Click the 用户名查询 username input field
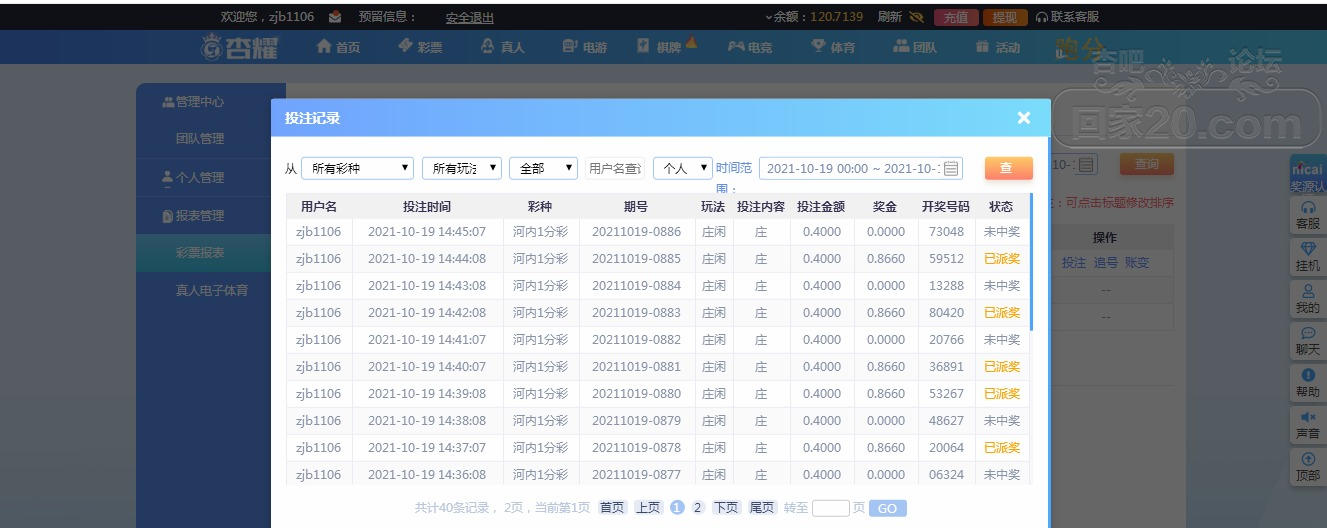 pyautogui.click(x=615, y=169)
